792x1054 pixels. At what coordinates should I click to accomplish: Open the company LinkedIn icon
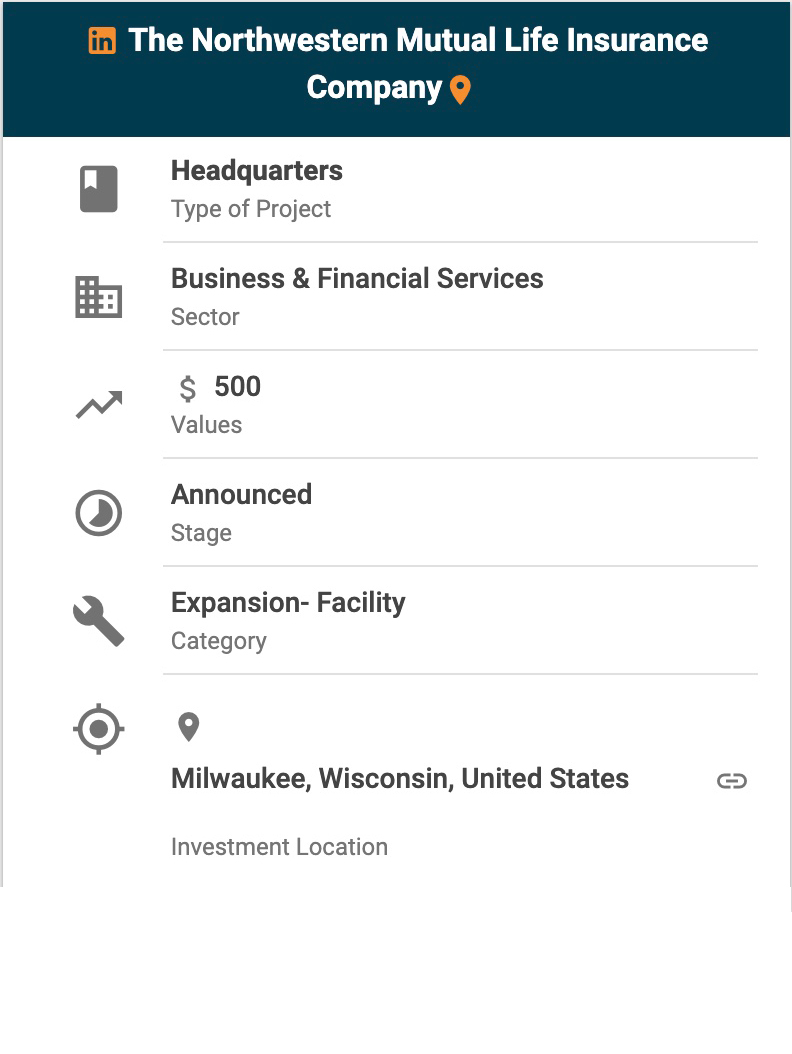pyautogui.click(x=102, y=41)
